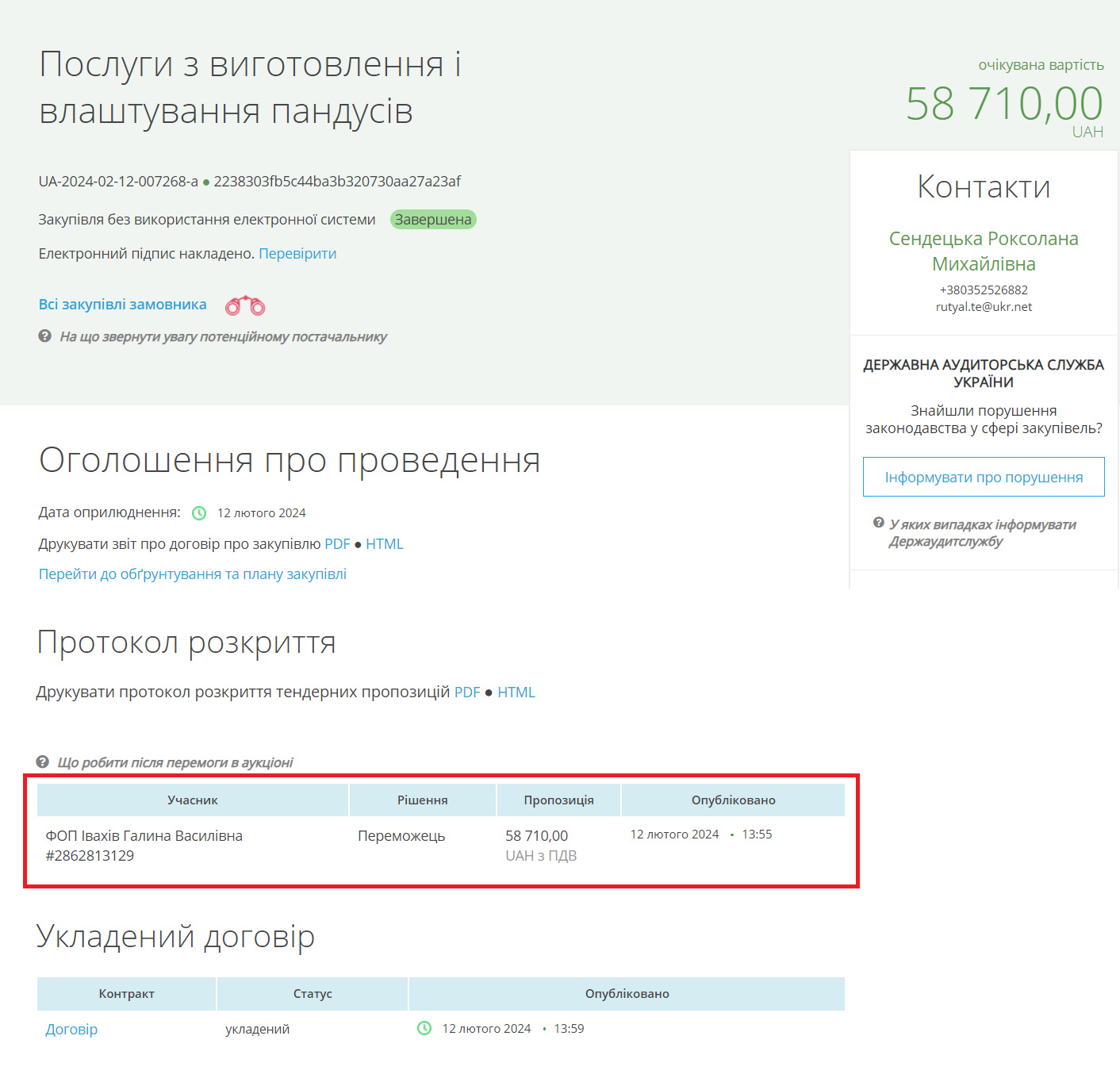Open Всі закупівлі замовника link

pyautogui.click(x=123, y=305)
